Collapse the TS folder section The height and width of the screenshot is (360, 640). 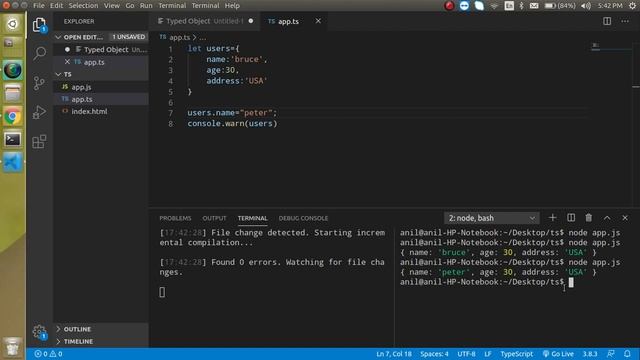[x=58, y=74]
